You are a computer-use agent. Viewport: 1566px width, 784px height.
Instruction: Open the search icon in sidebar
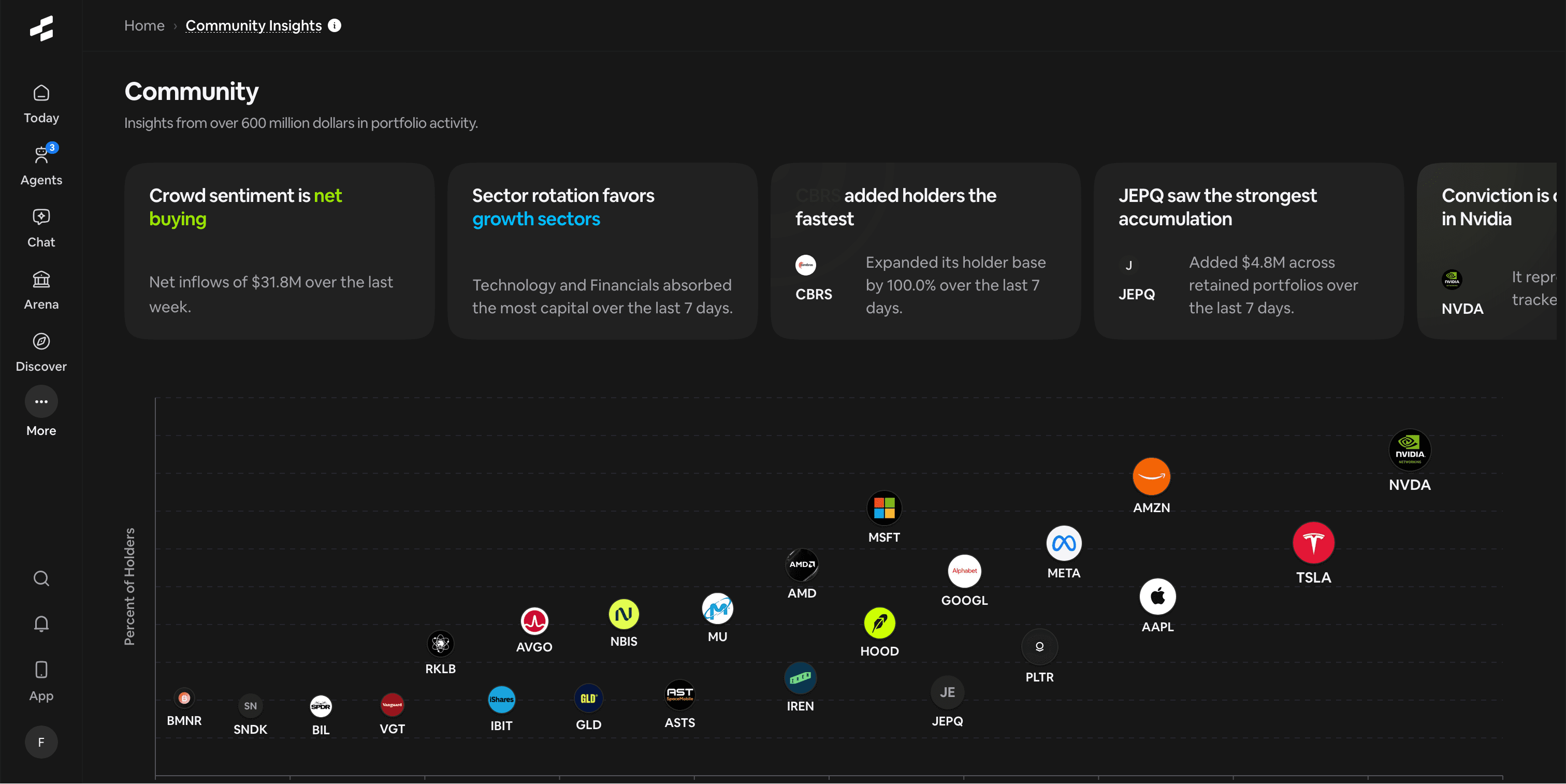pyautogui.click(x=41, y=578)
